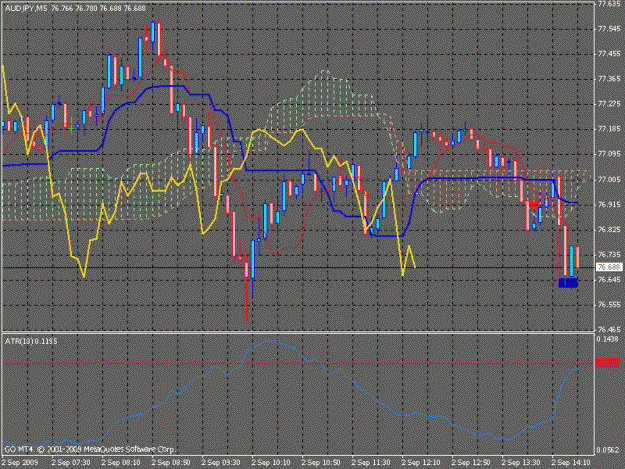Click the 2 Sep 07:30 time label
This screenshot has height=469, width=625.
[x=71, y=463]
